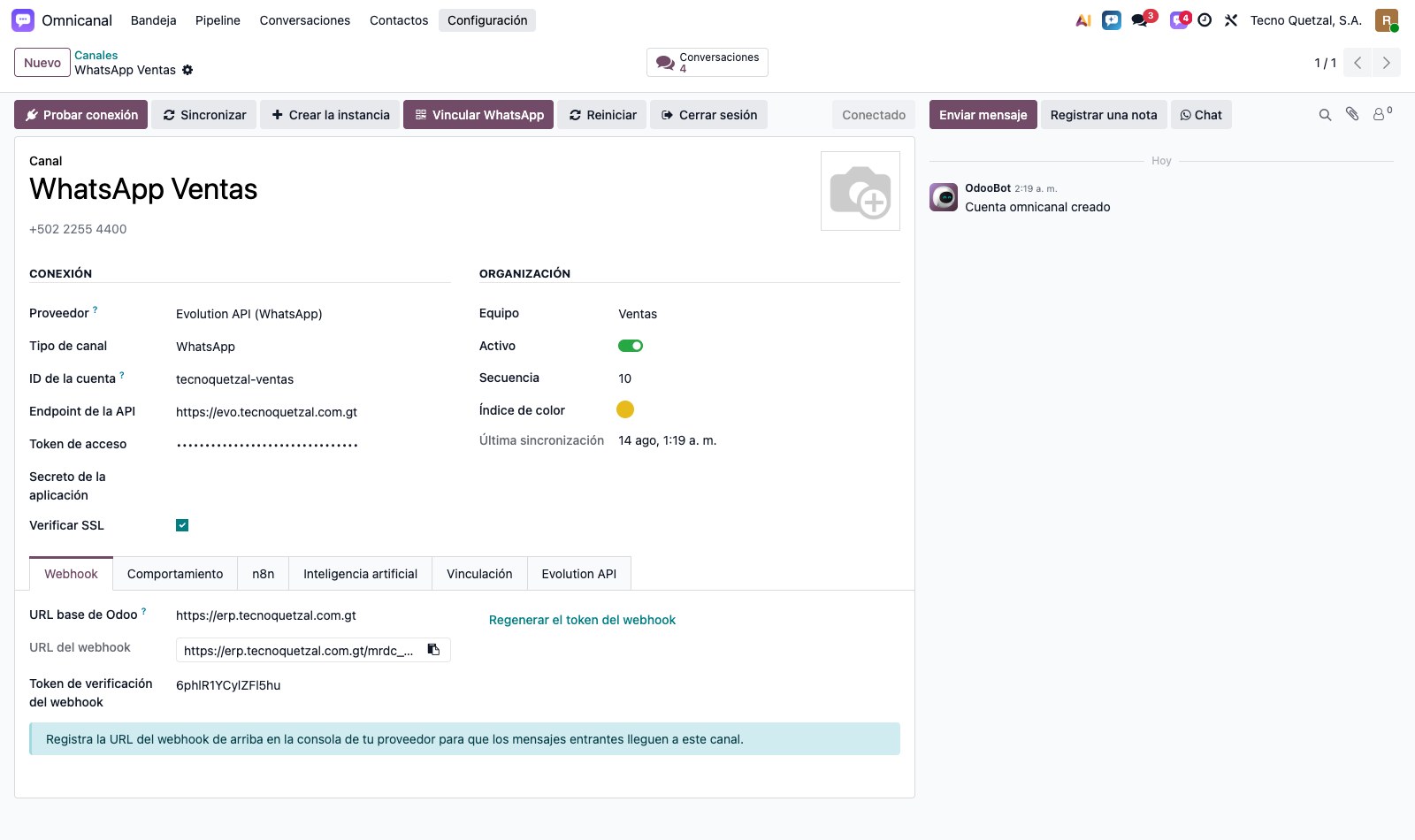Open user avatar menu
The width and height of the screenshot is (1415, 840).
pyautogui.click(x=1387, y=20)
